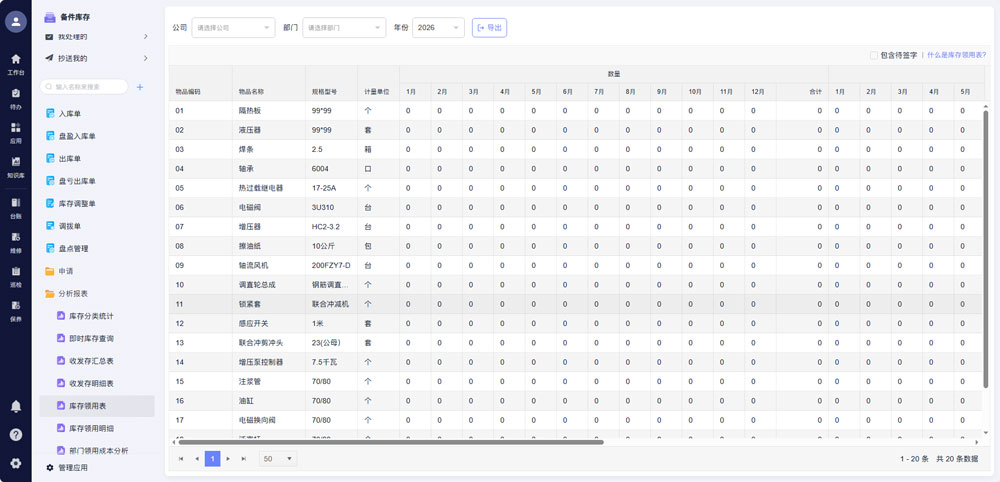Click the plus icon beside search box
1000x482 pixels.
pyautogui.click(x=140, y=87)
